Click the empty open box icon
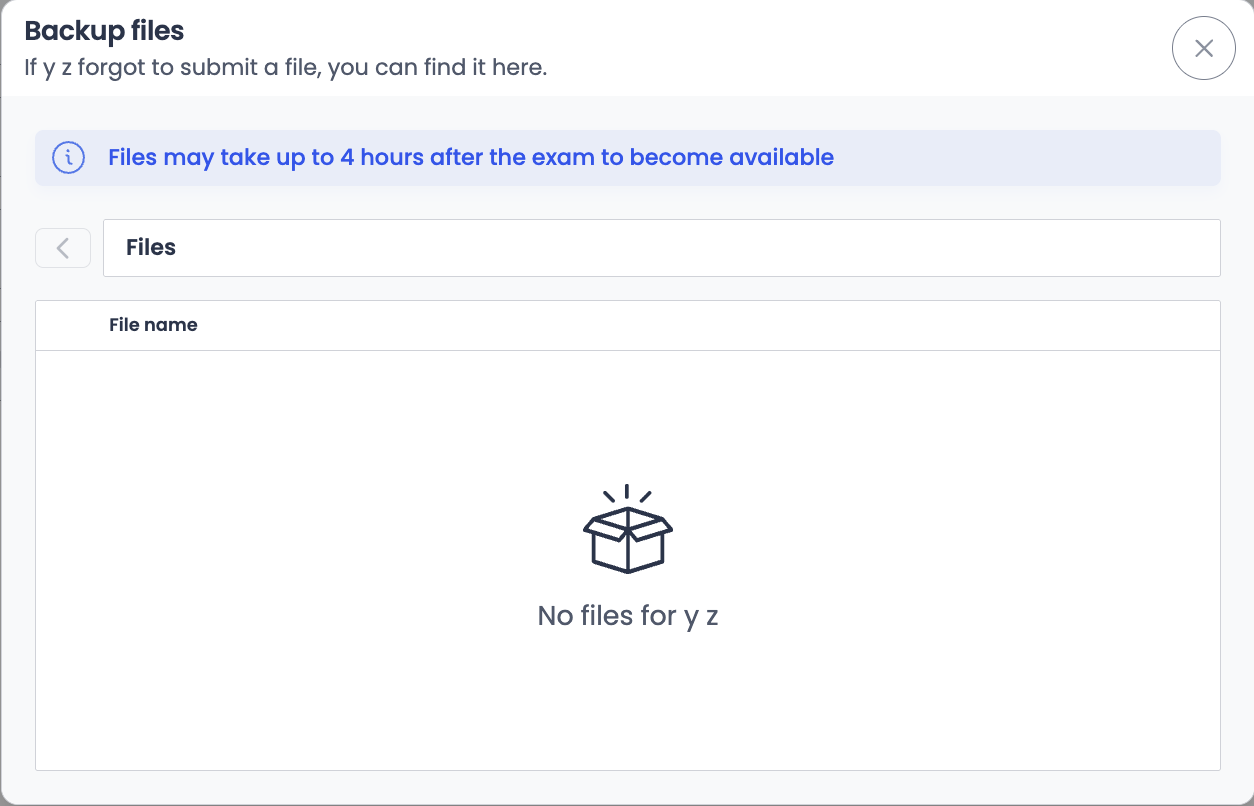Viewport: 1254px width, 806px height. [x=628, y=539]
